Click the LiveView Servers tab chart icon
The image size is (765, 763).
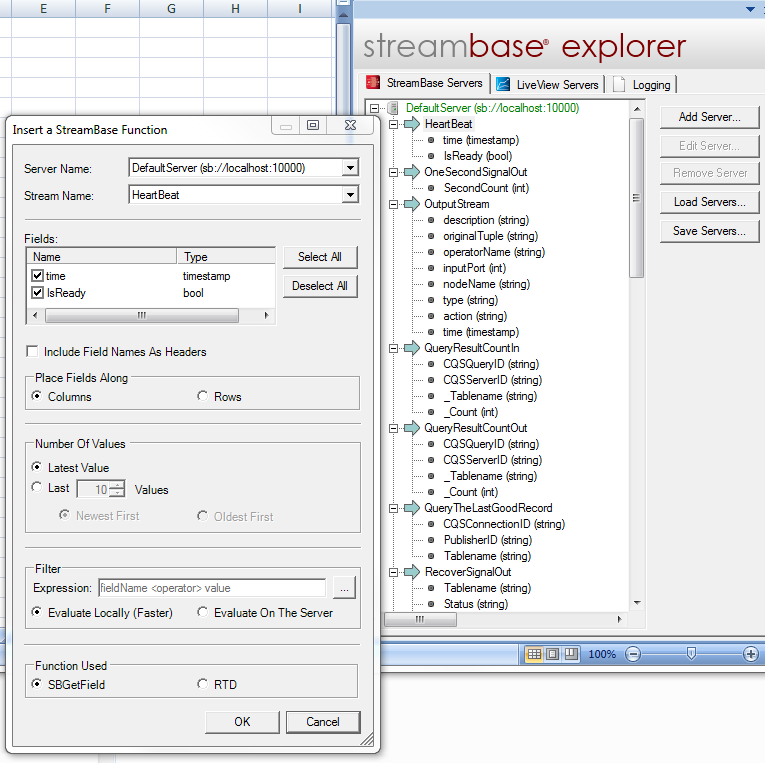pyautogui.click(x=503, y=84)
